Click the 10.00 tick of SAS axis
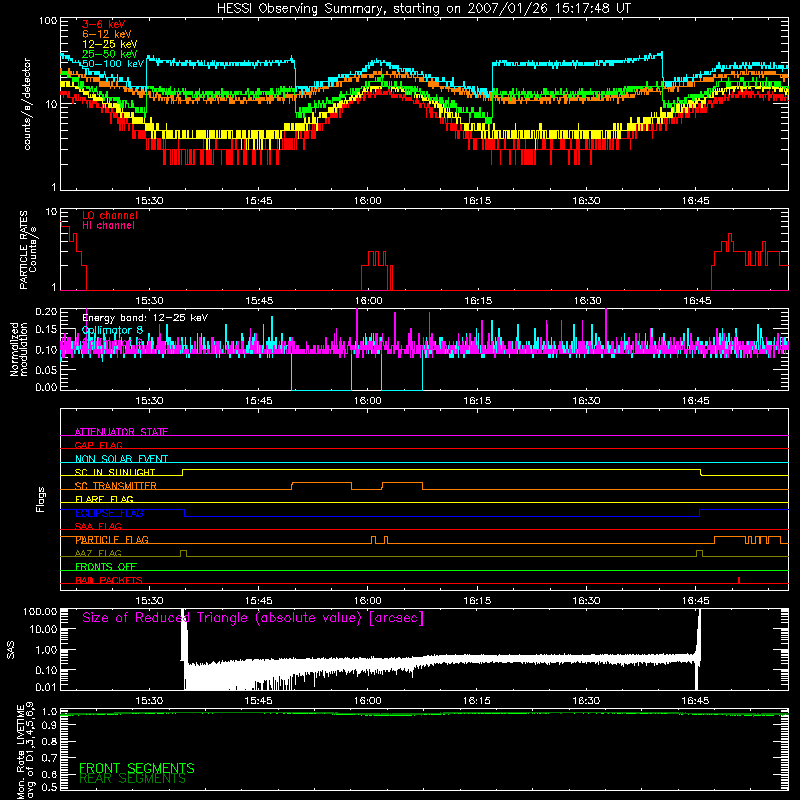Screen dimensions: 800x800 point(43,629)
